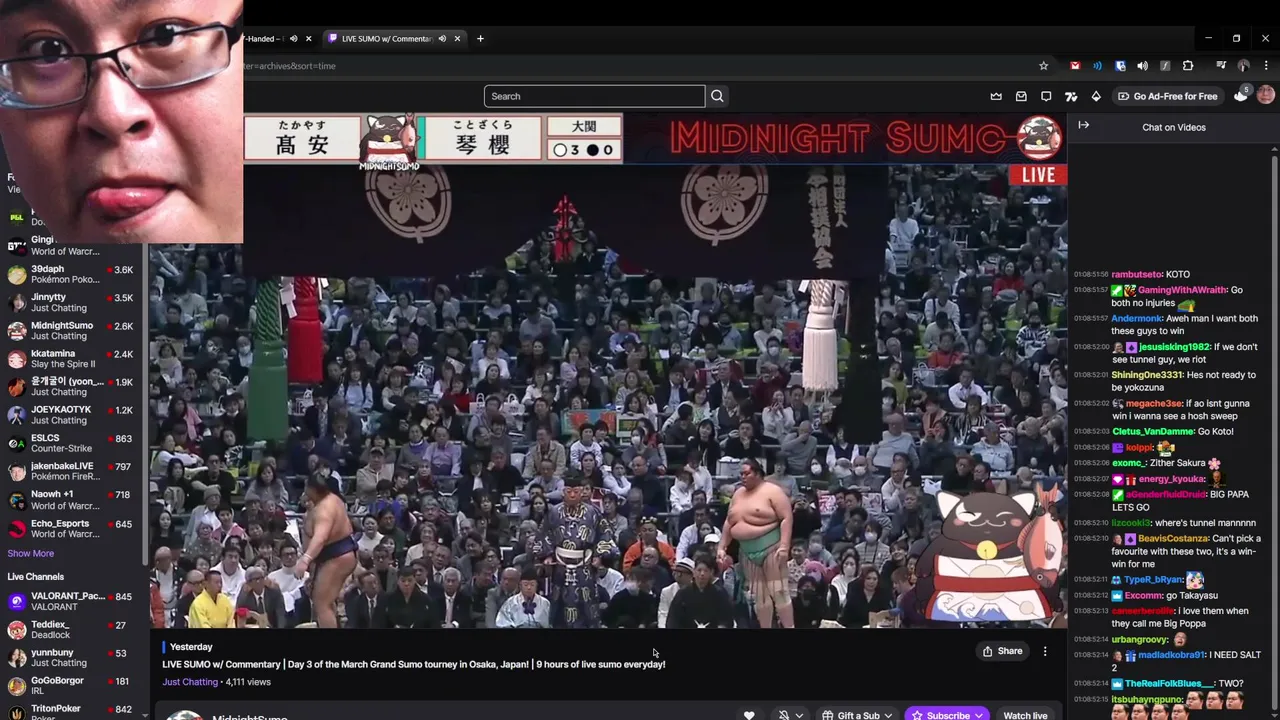Open ESLCS Counter-Strike channel in sidebar
Screen dimensions: 1280x720
(x=72, y=443)
